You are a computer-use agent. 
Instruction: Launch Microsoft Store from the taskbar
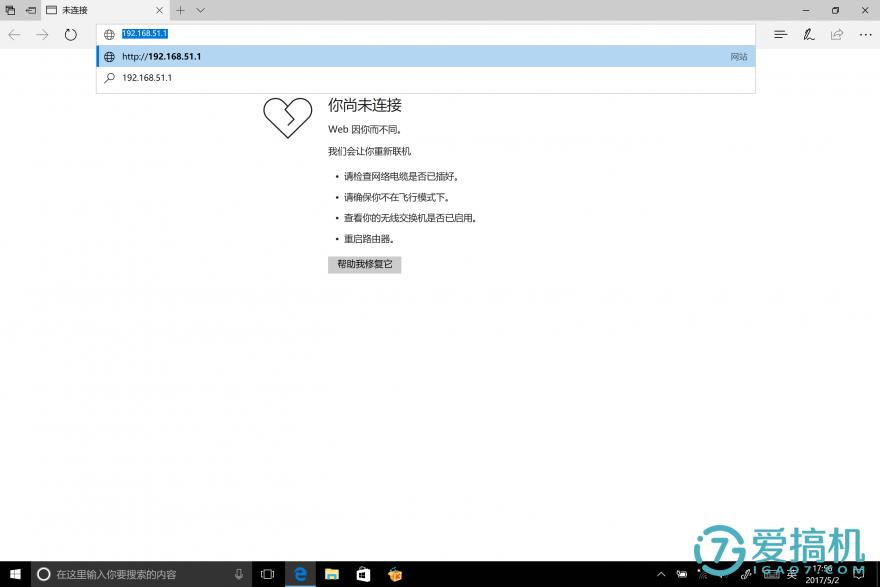(361, 574)
